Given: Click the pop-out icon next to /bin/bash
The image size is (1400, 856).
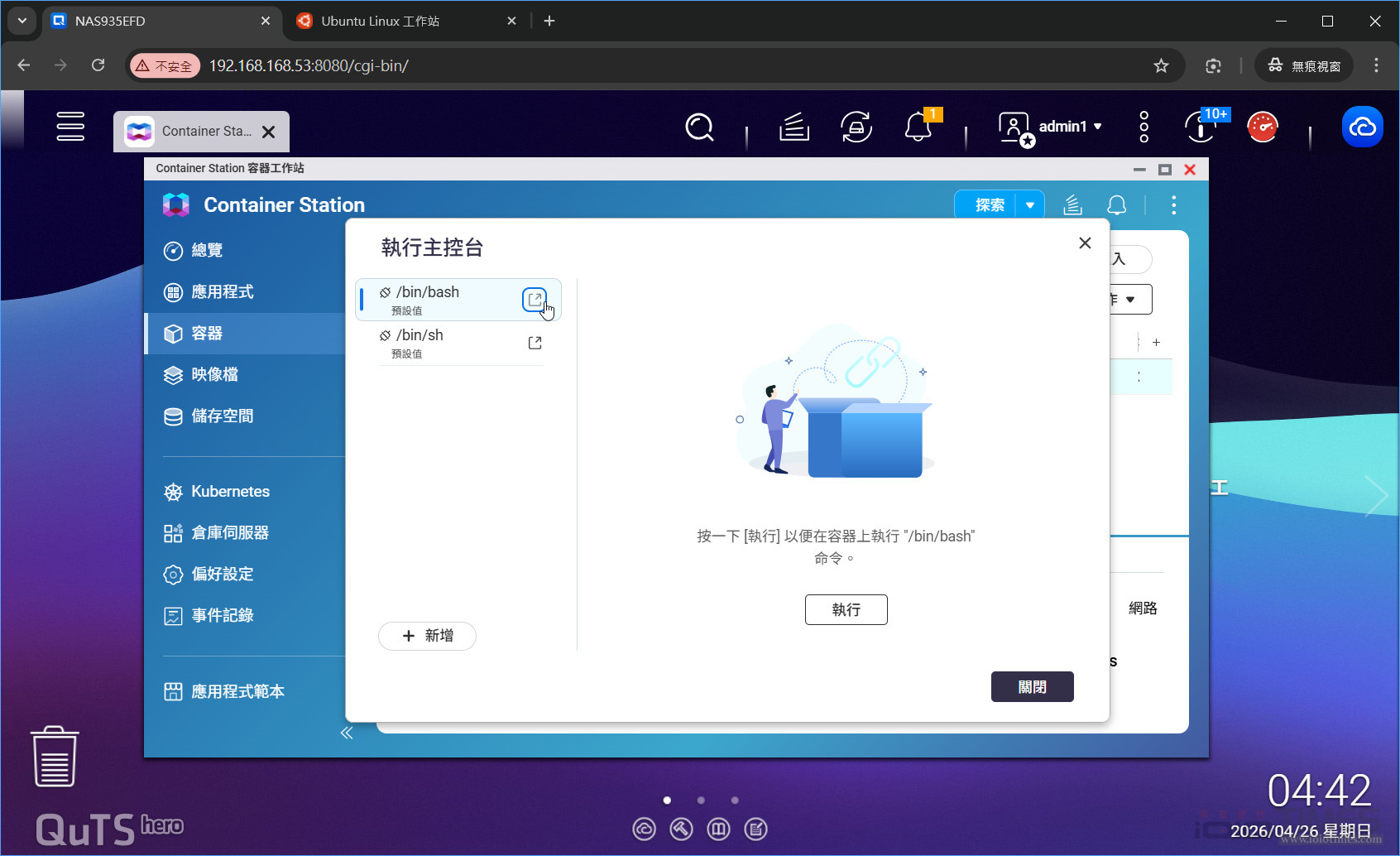Looking at the screenshot, I should [x=535, y=299].
